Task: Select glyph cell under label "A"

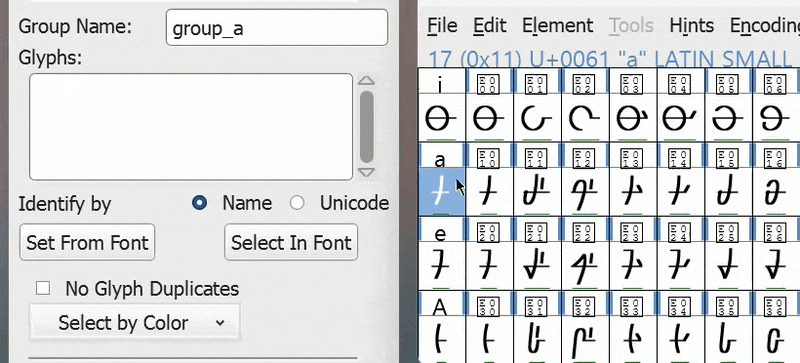Action: click(x=441, y=339)
